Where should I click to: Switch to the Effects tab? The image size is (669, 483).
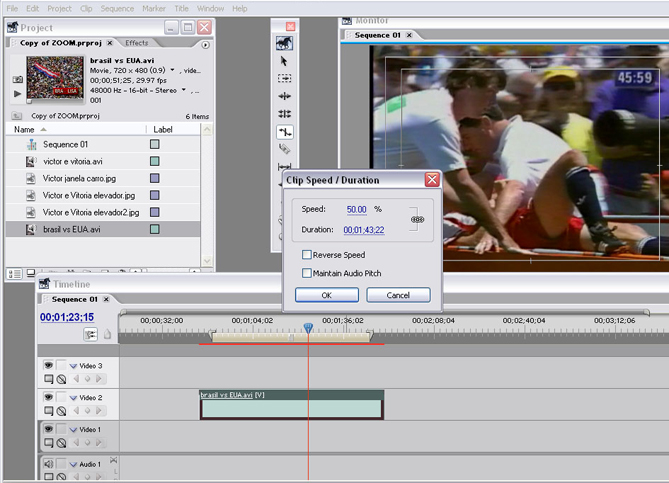tap(136, 43)
